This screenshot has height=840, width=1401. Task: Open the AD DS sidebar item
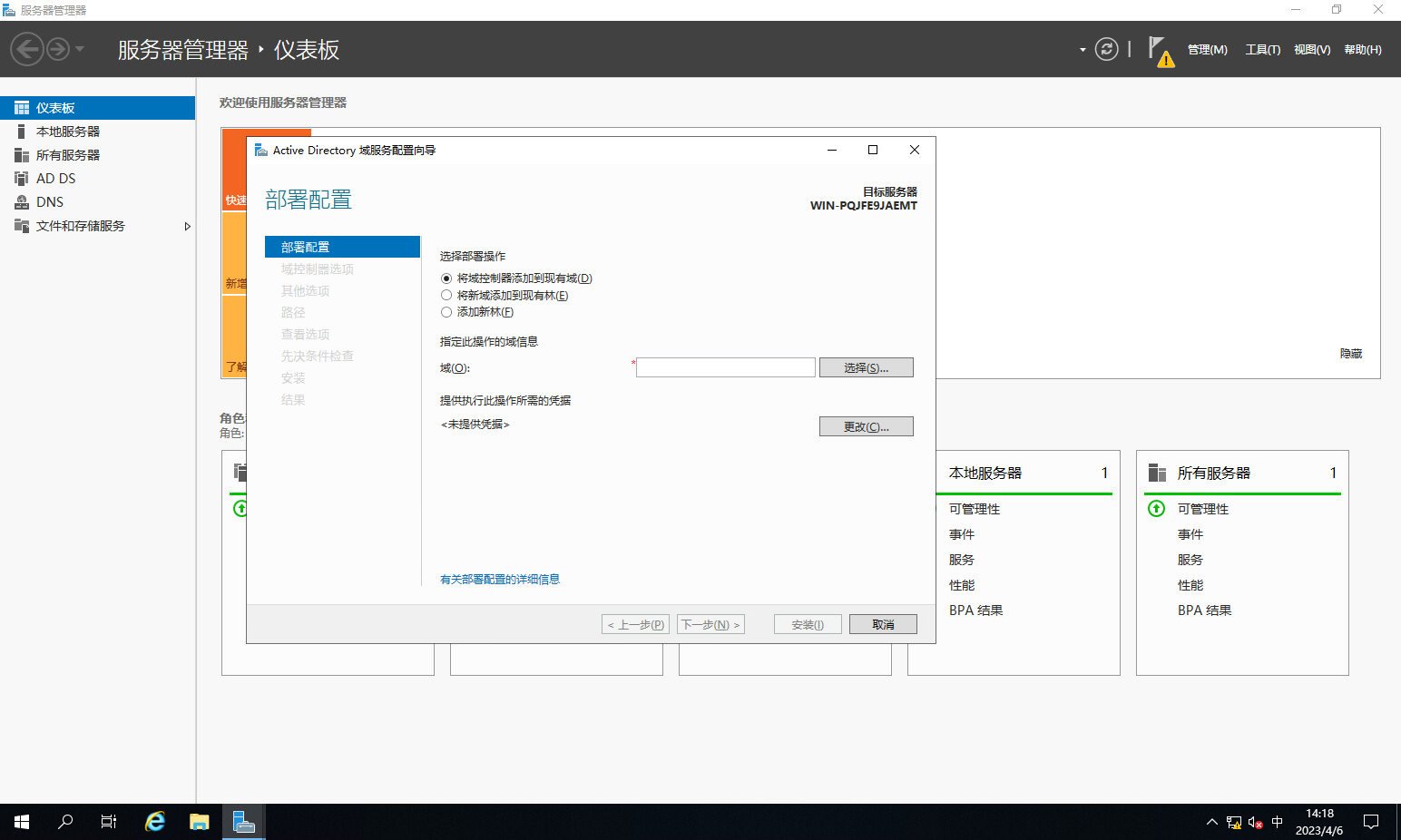55,179
